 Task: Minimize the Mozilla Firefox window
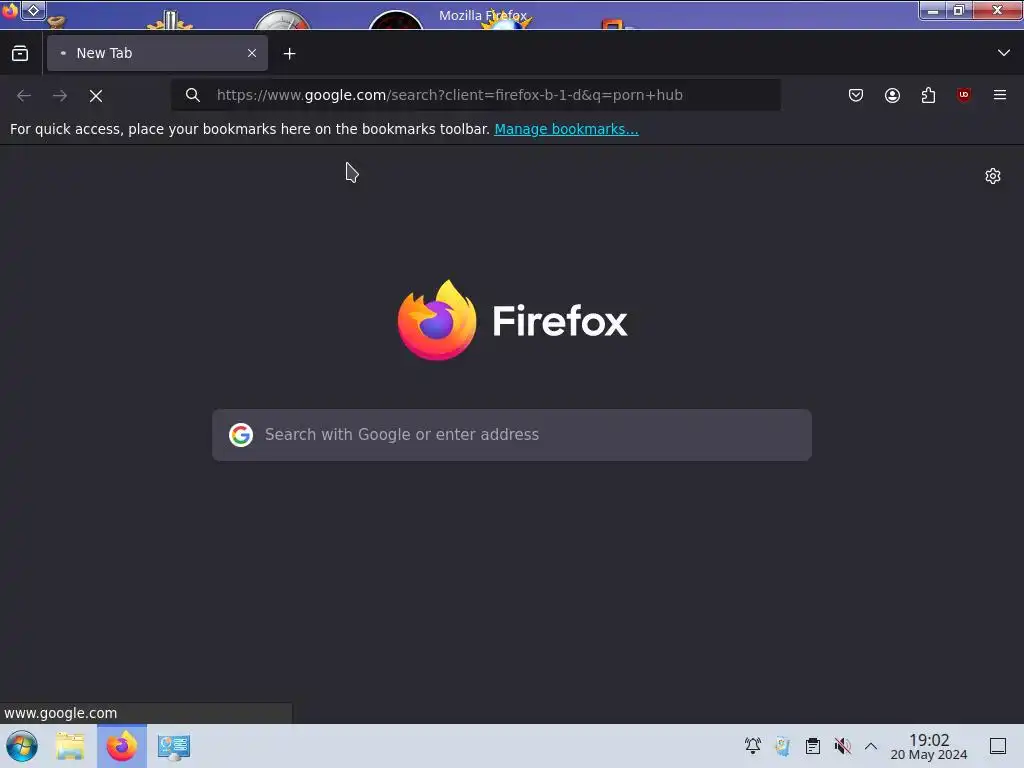tap(933, 10)
